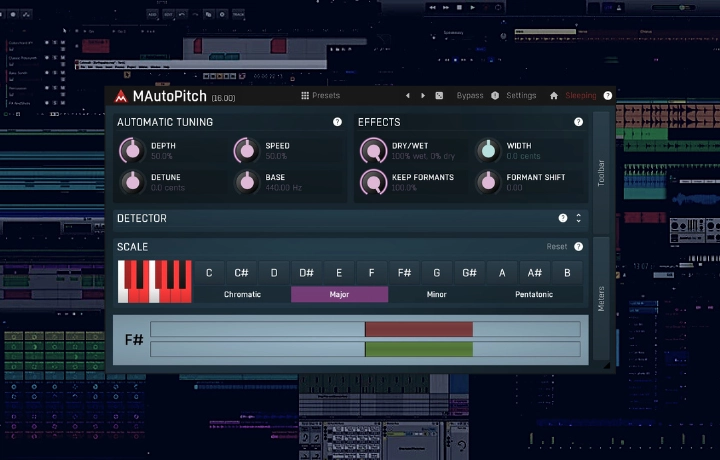
Task: Click the Base frequency knob
Action: point(246,182)
